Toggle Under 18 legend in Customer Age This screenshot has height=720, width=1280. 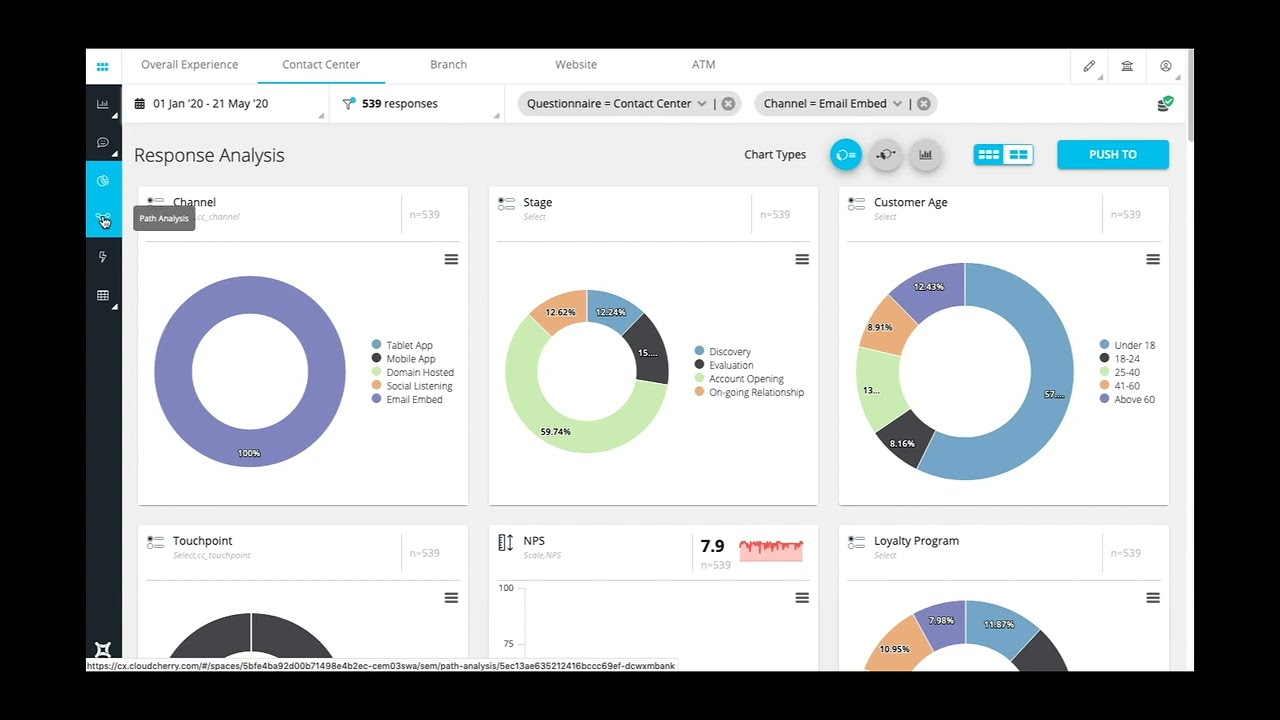pyautogui.click(x=1127, y=345)
